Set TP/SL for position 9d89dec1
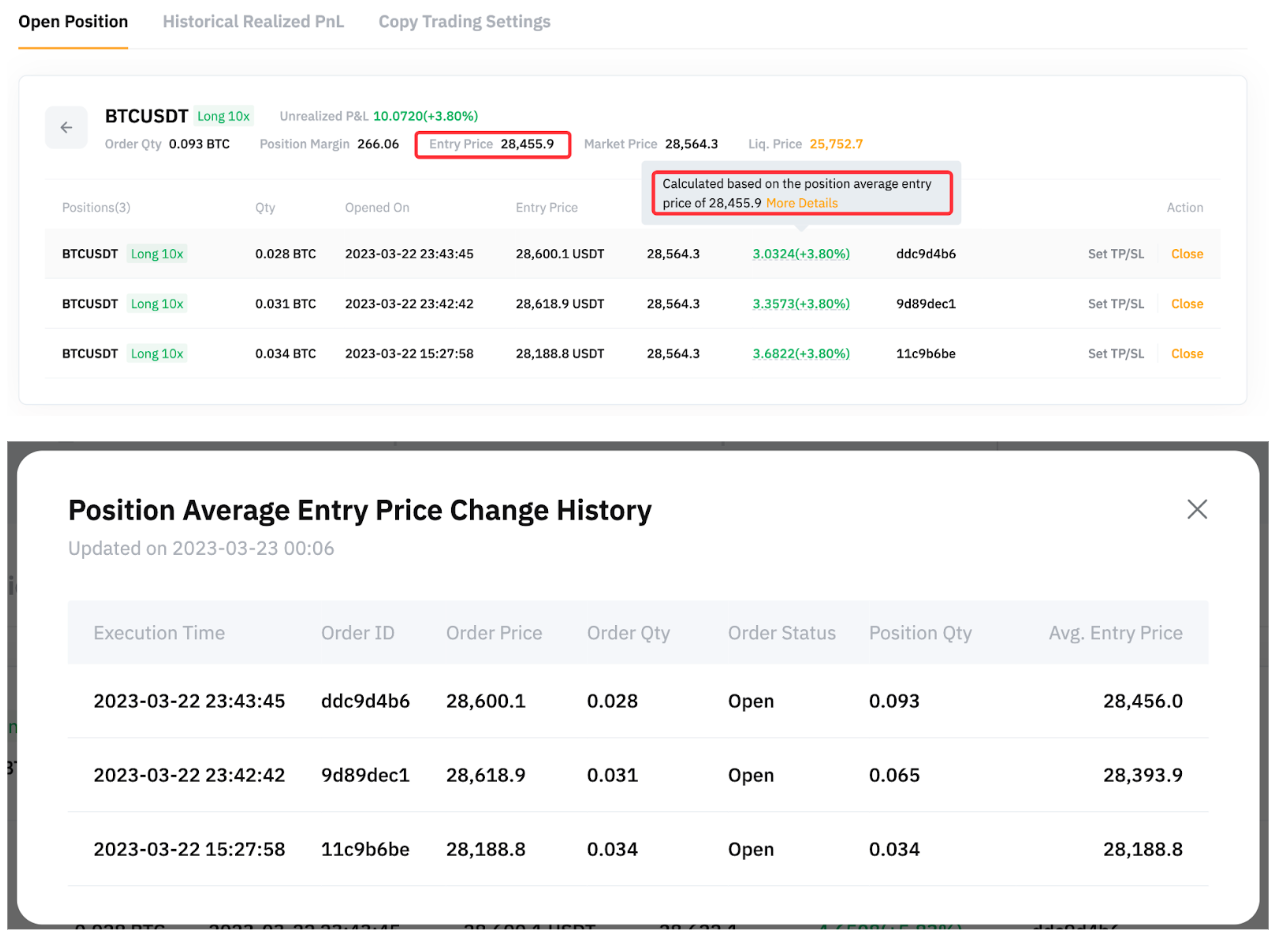The width and height of the screenshot is (1274, 938). 1115,304
